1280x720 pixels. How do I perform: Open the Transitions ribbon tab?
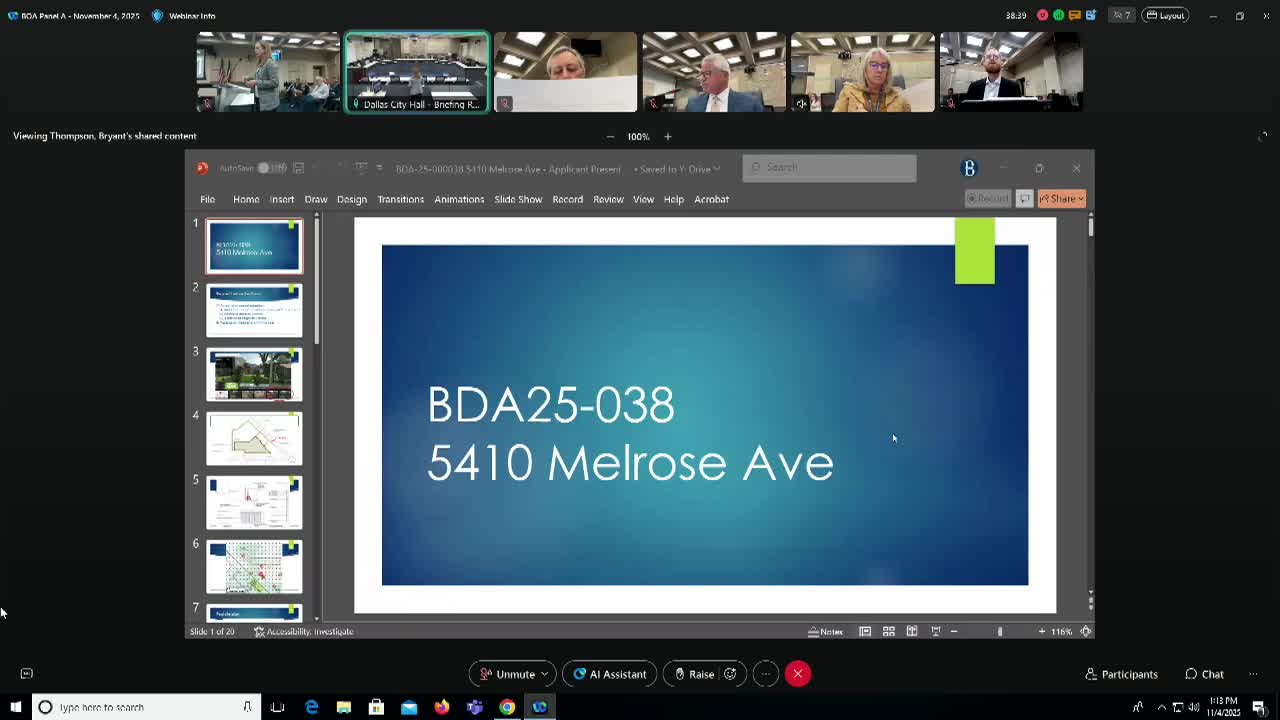pos(400,199)
